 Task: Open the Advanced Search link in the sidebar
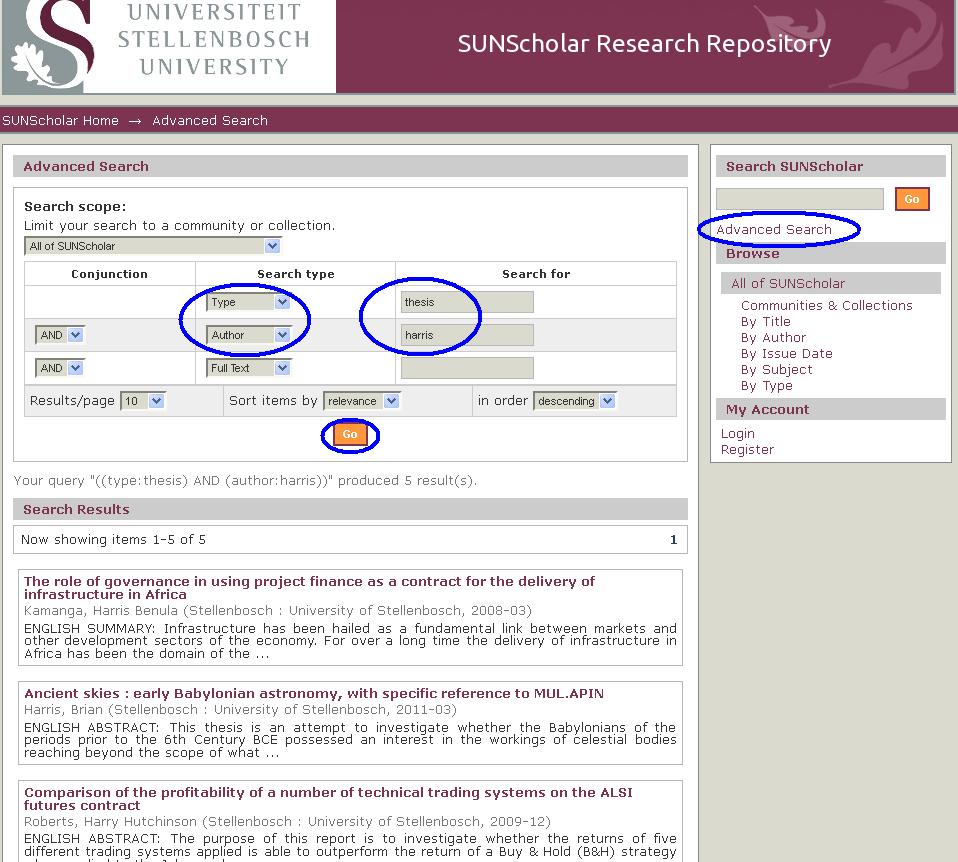(774, 230)
